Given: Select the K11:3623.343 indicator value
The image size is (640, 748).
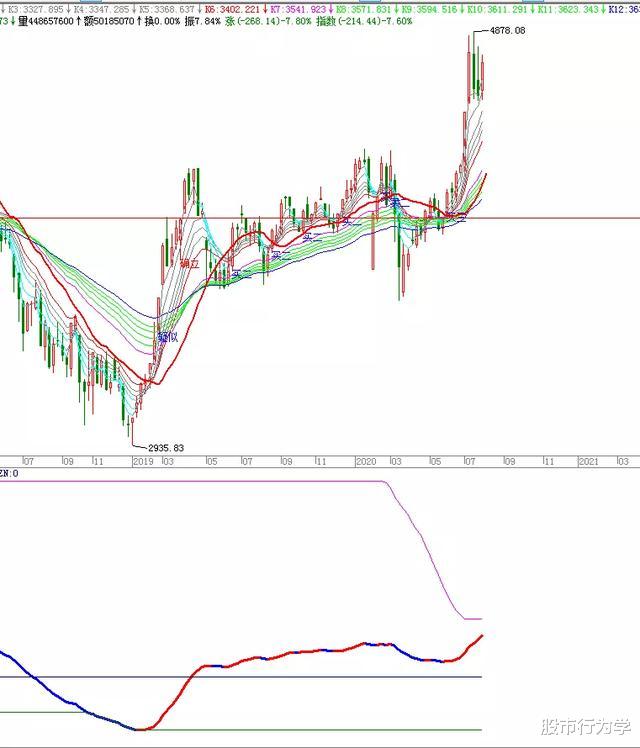Looking at the screenshot, I should pyautogui.click(x=568, y=10).
